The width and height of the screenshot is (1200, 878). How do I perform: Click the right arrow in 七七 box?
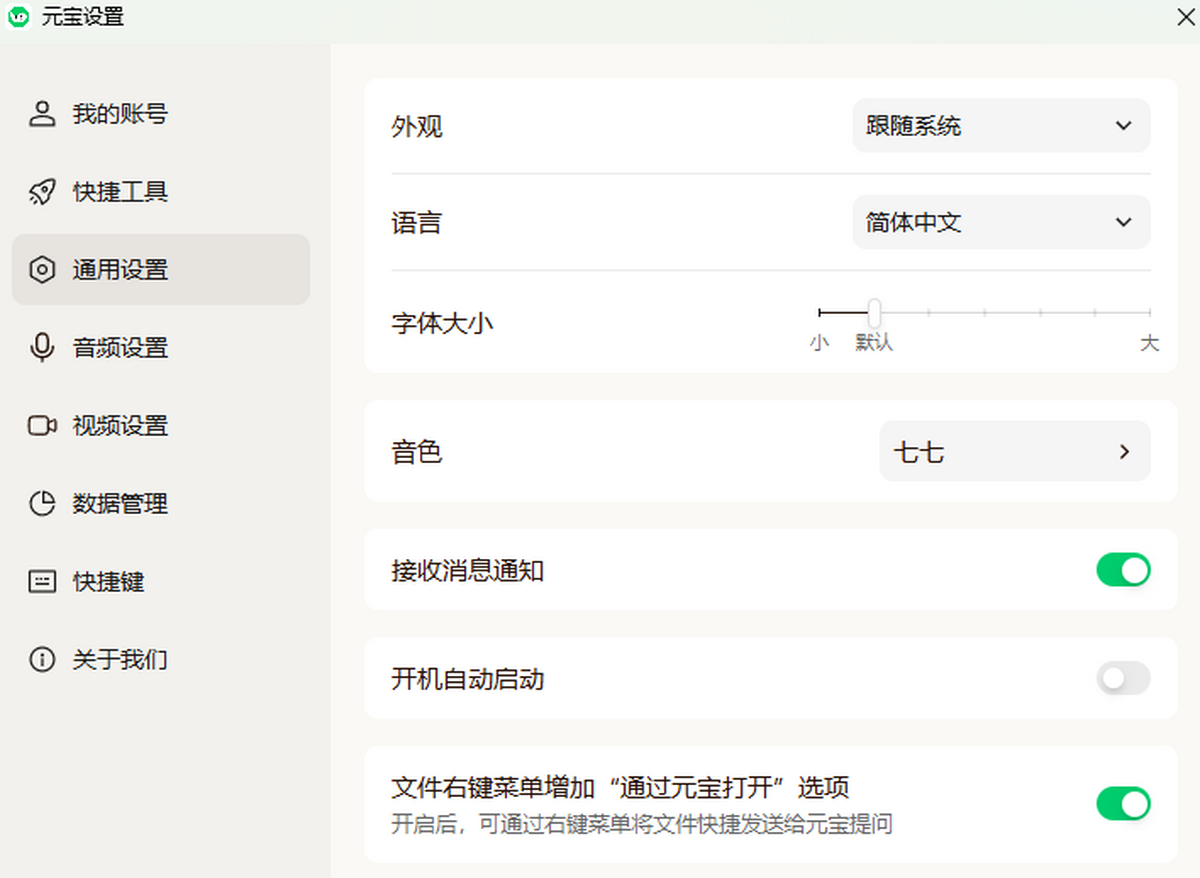[1124, 452]
